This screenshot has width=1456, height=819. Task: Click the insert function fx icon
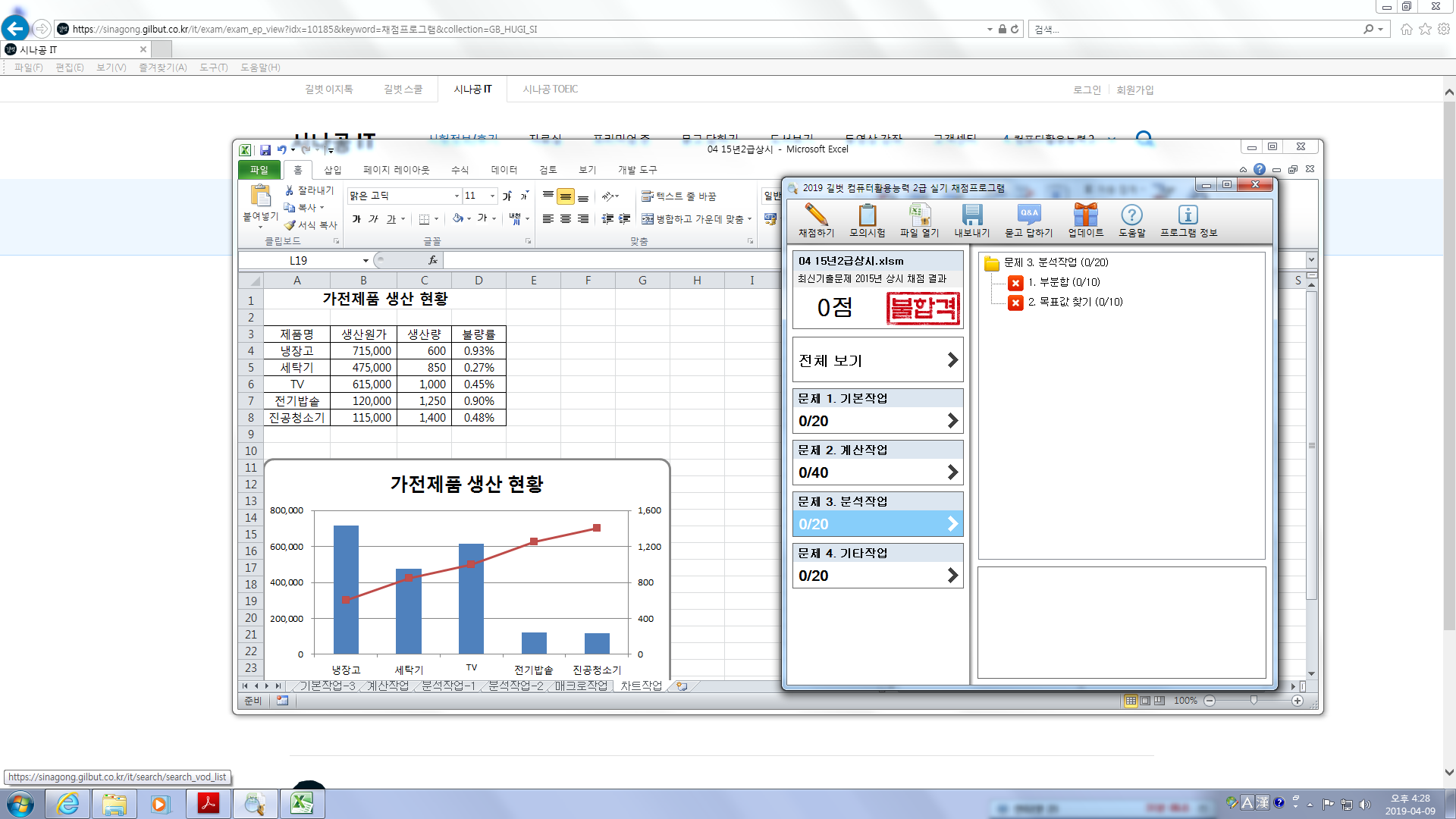pos(433,260)
